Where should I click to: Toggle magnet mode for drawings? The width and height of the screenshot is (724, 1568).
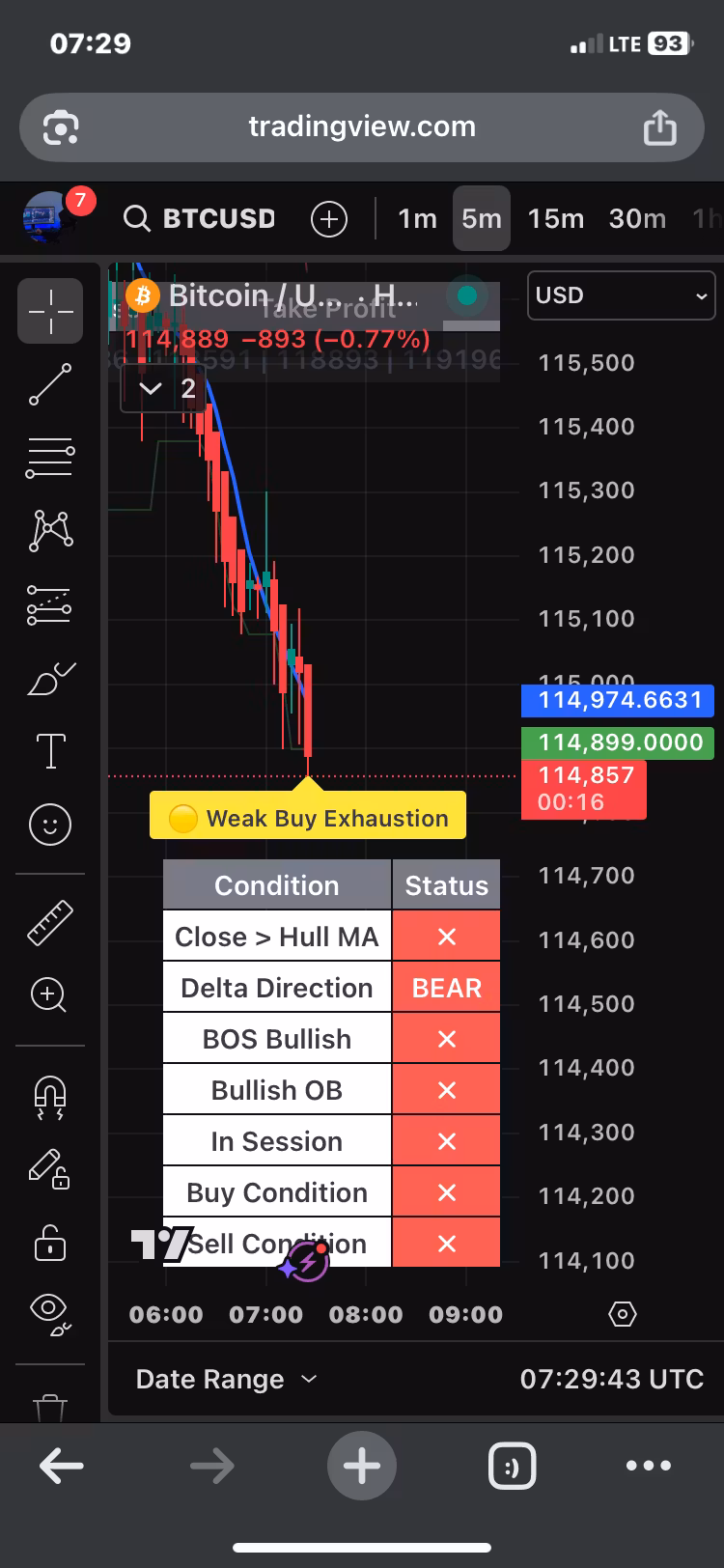click(50, 1097)
